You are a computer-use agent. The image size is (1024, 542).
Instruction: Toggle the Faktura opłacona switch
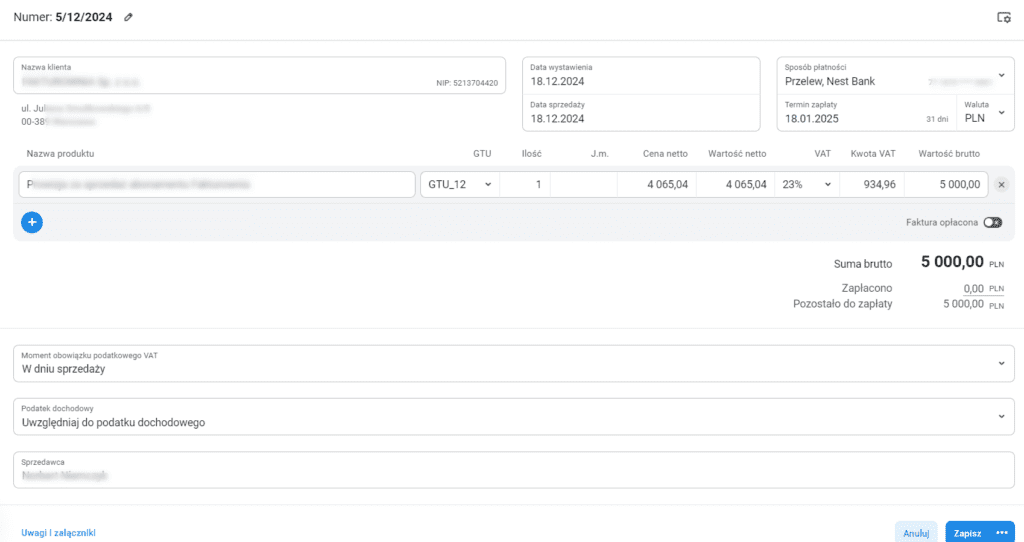coord(992,222)
